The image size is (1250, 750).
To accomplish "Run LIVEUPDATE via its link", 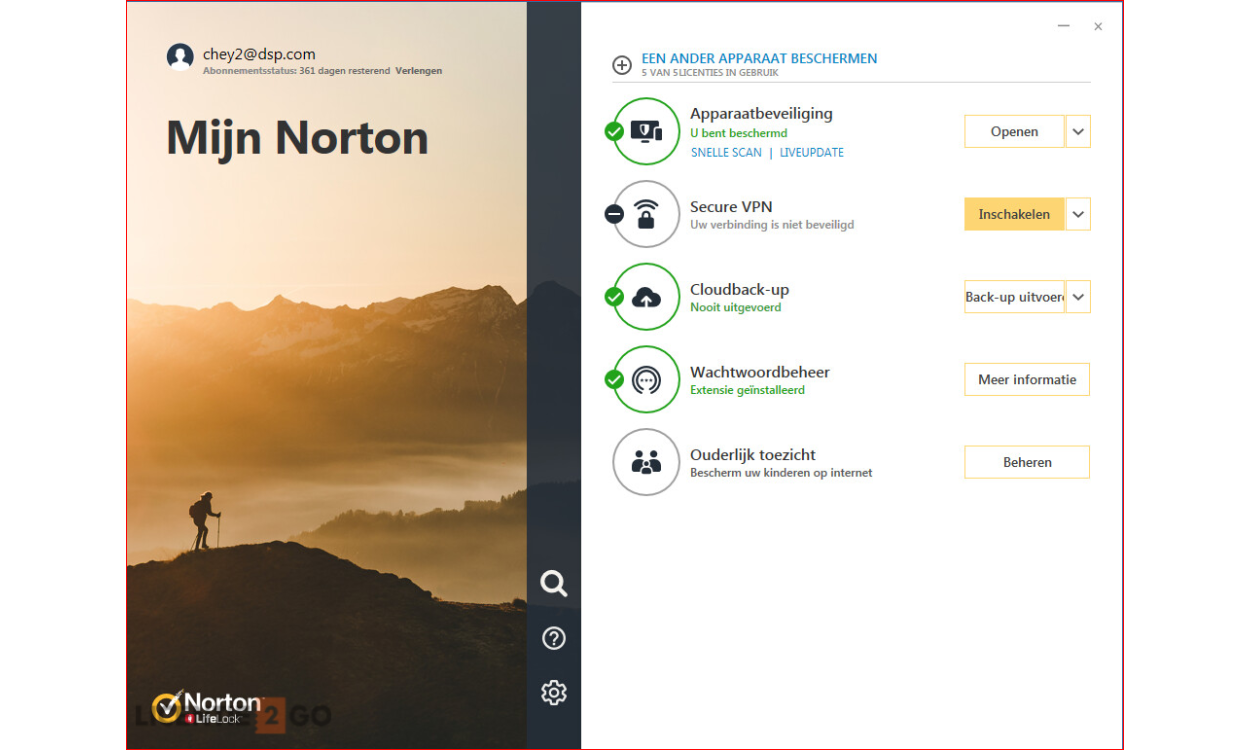I will coord(811,153).
